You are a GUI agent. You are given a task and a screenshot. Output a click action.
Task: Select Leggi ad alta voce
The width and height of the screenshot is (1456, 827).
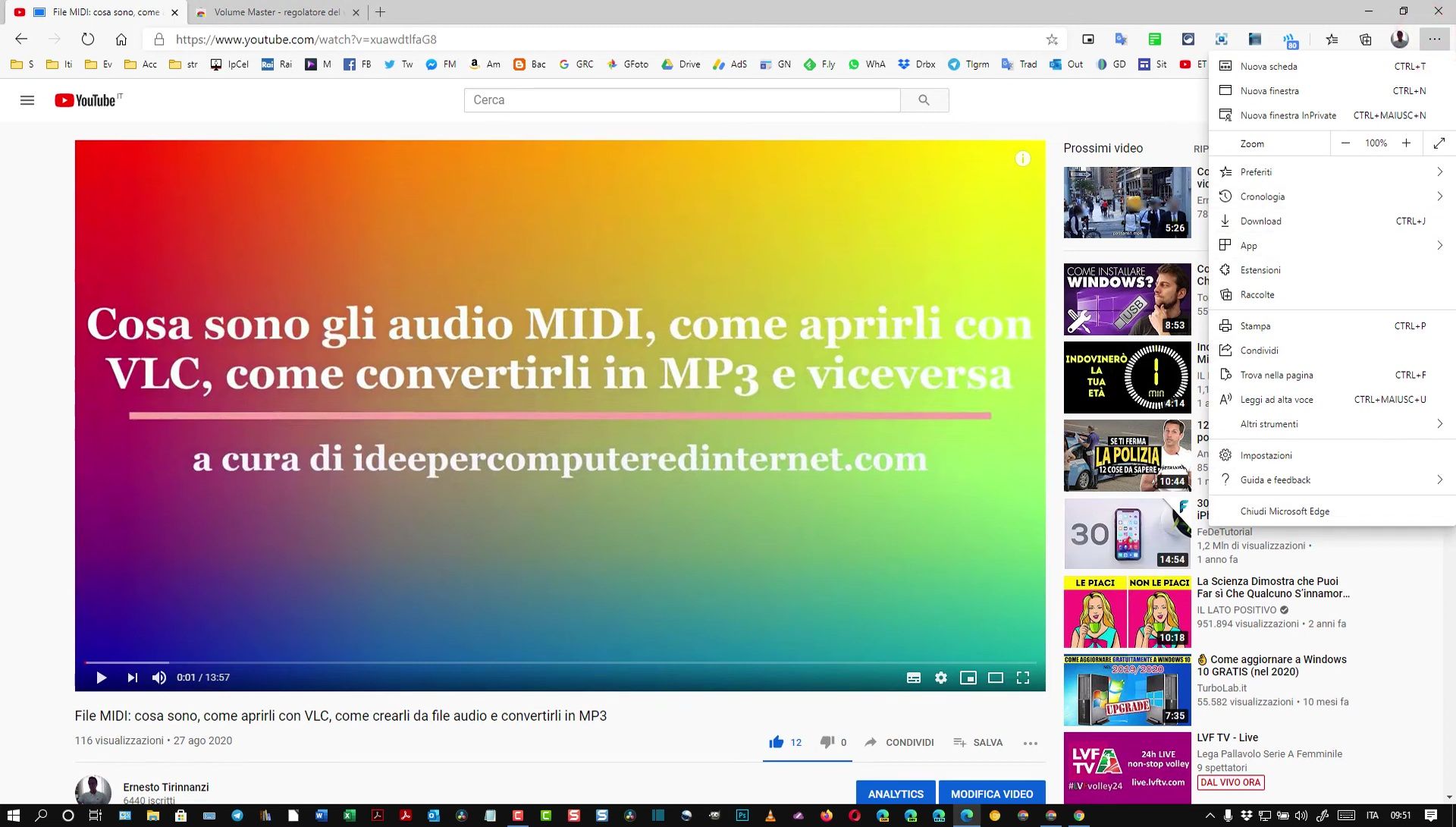(1332, 400)
